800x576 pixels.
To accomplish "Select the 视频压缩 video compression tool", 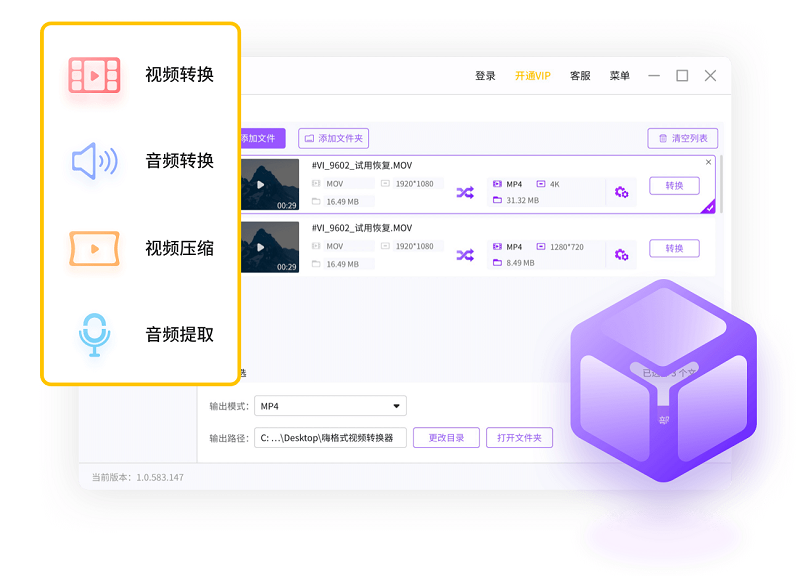I will pos(140,249).
